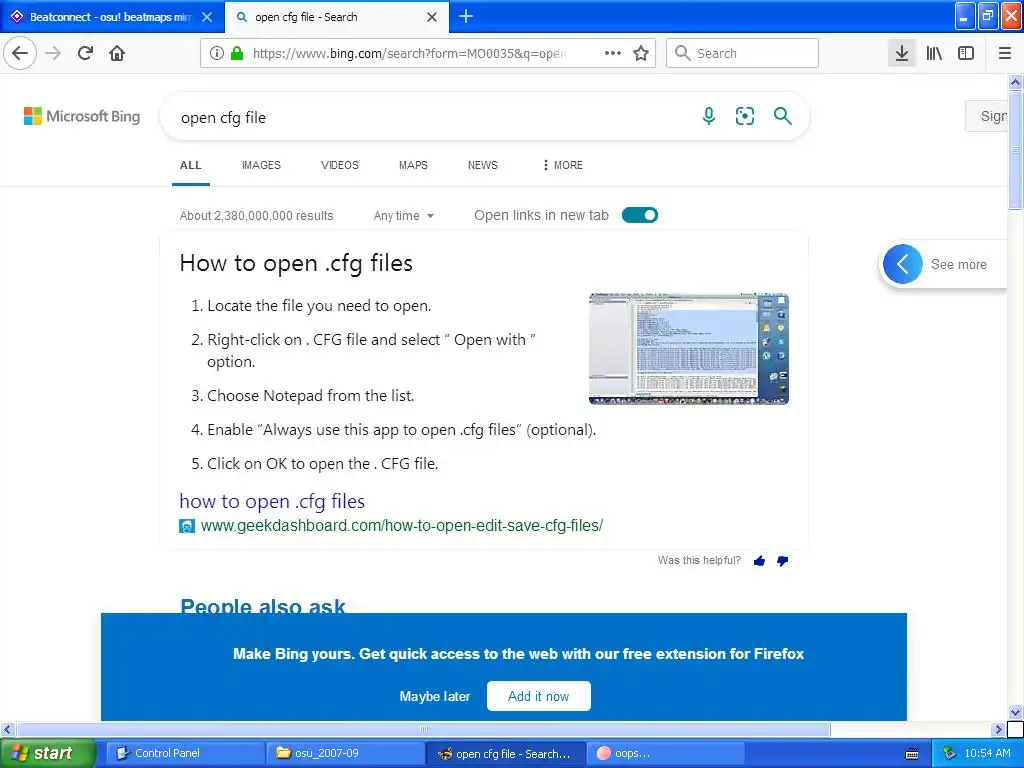The image size is (1024, 768).
Task: Switch to osu_2007-09 folder taskbar window
Action: click(345, 754)
